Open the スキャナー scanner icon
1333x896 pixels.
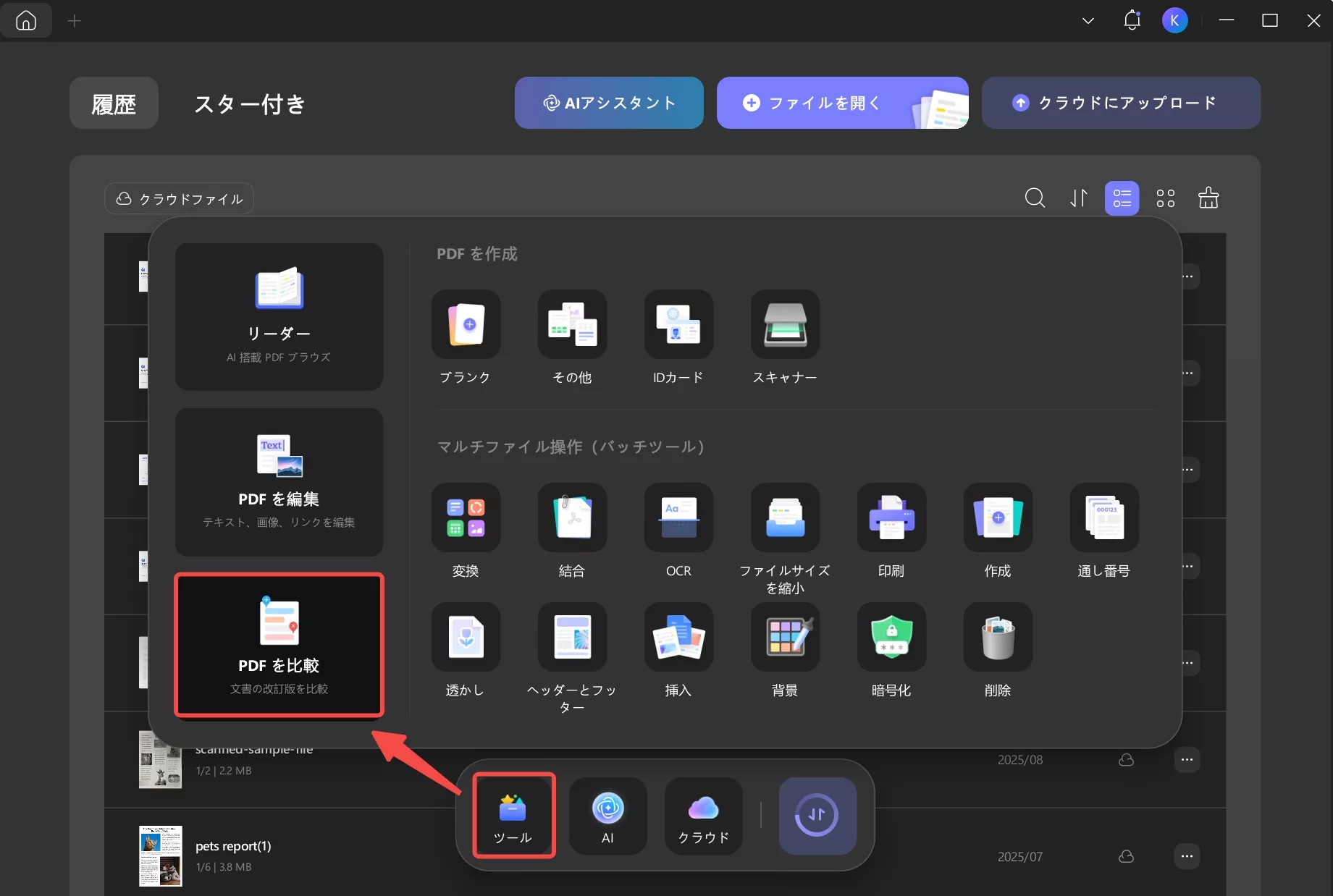(x=785, y=324)
